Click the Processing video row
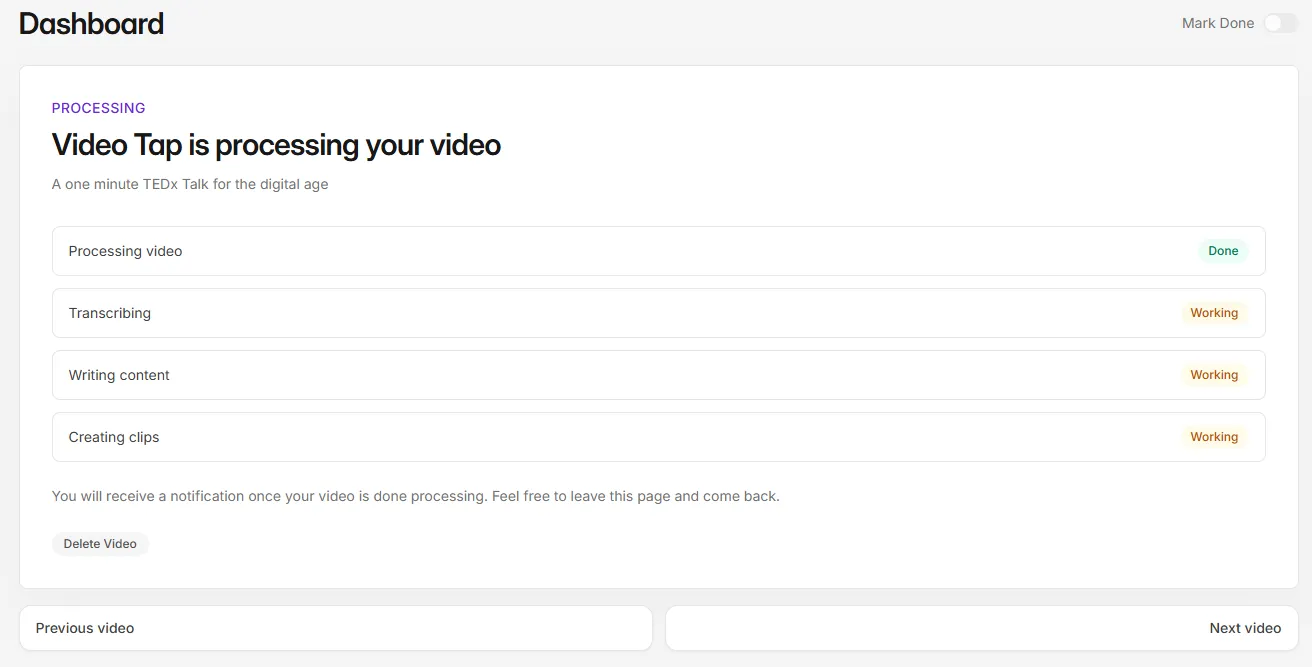Viewport: 1312px width, 667px height. click(x=659, y=251)
